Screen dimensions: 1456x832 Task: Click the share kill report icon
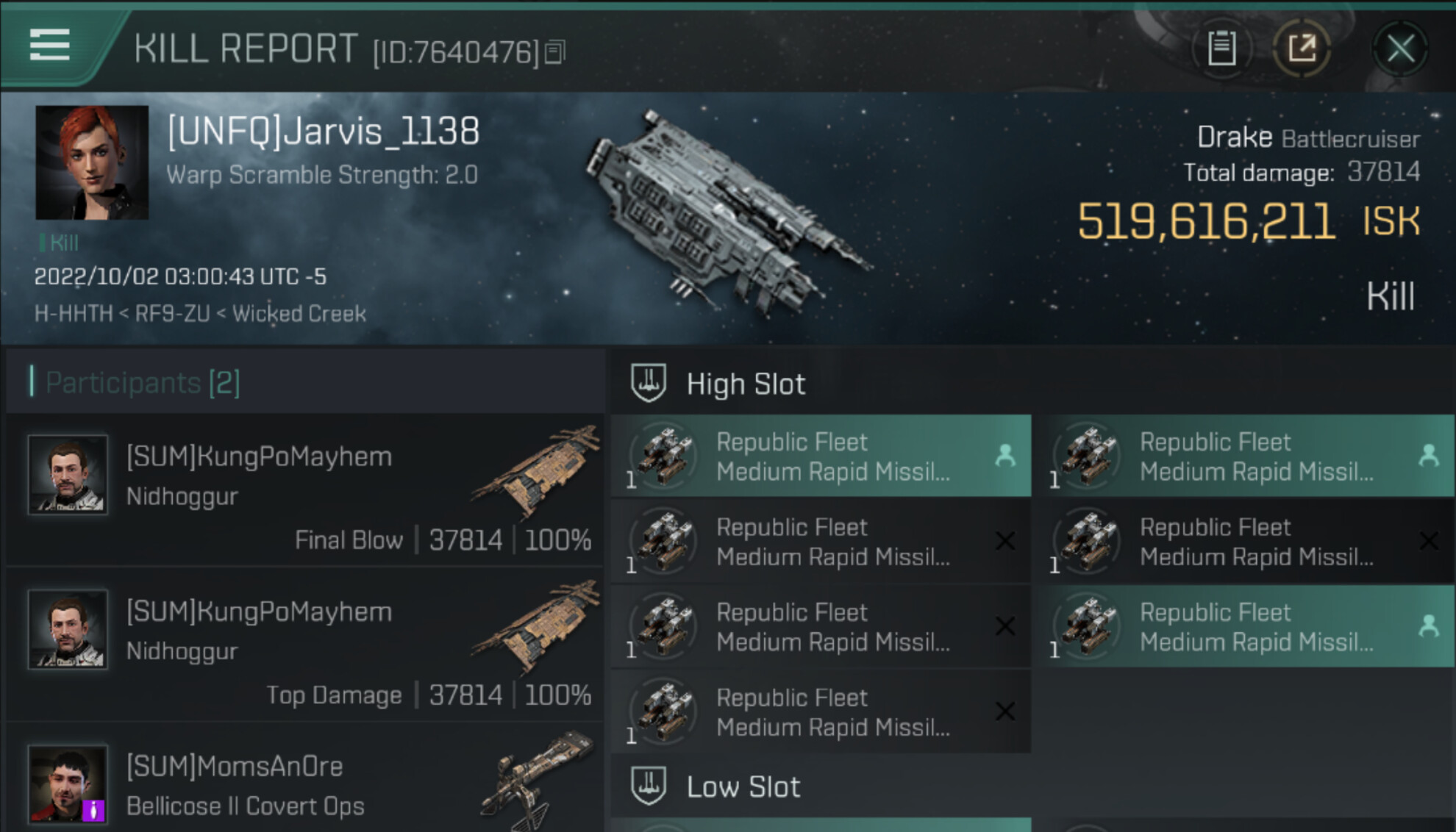click(1302, 49)
